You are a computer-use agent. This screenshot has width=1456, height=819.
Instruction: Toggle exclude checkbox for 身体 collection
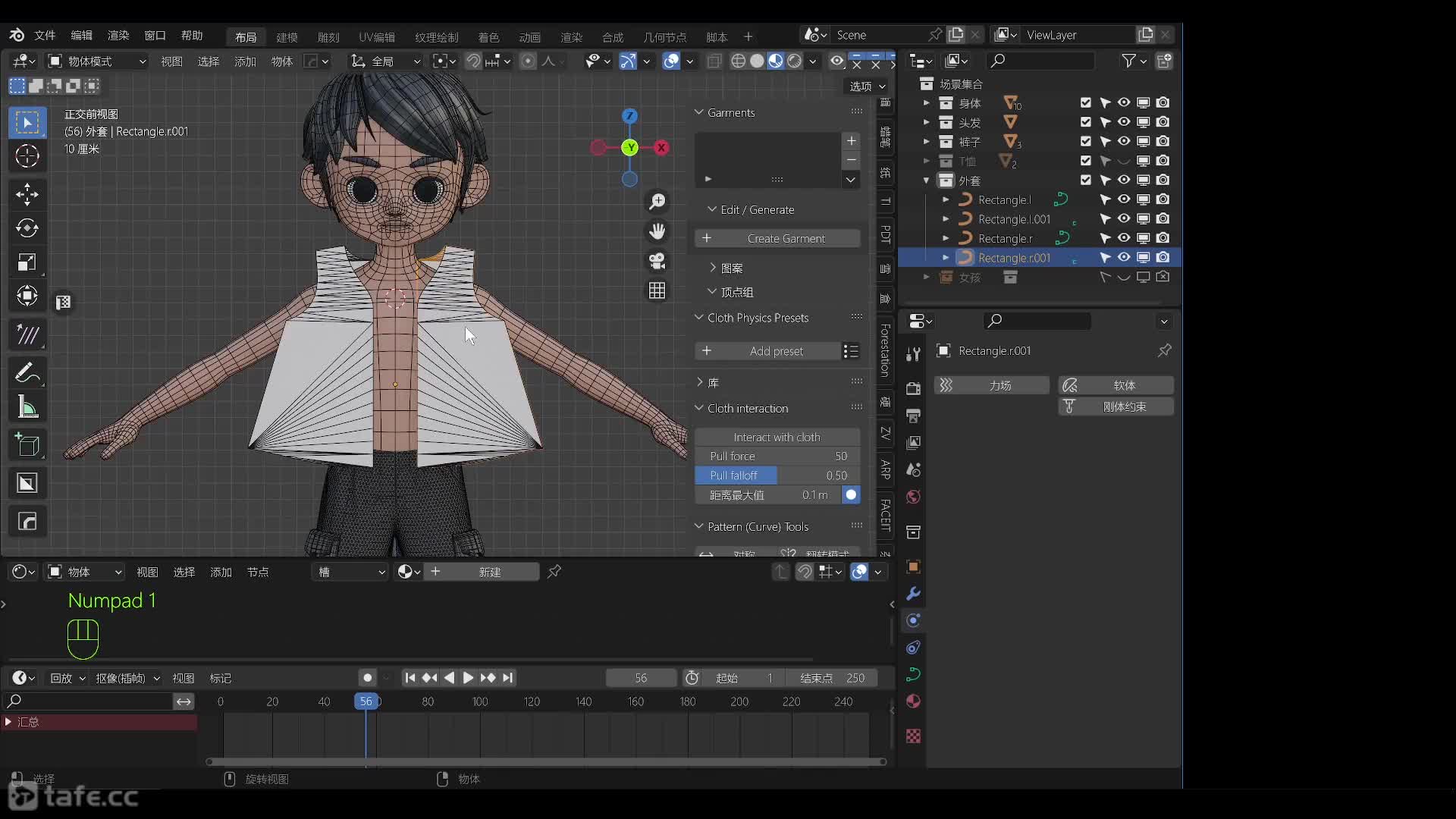[1086, 102]
